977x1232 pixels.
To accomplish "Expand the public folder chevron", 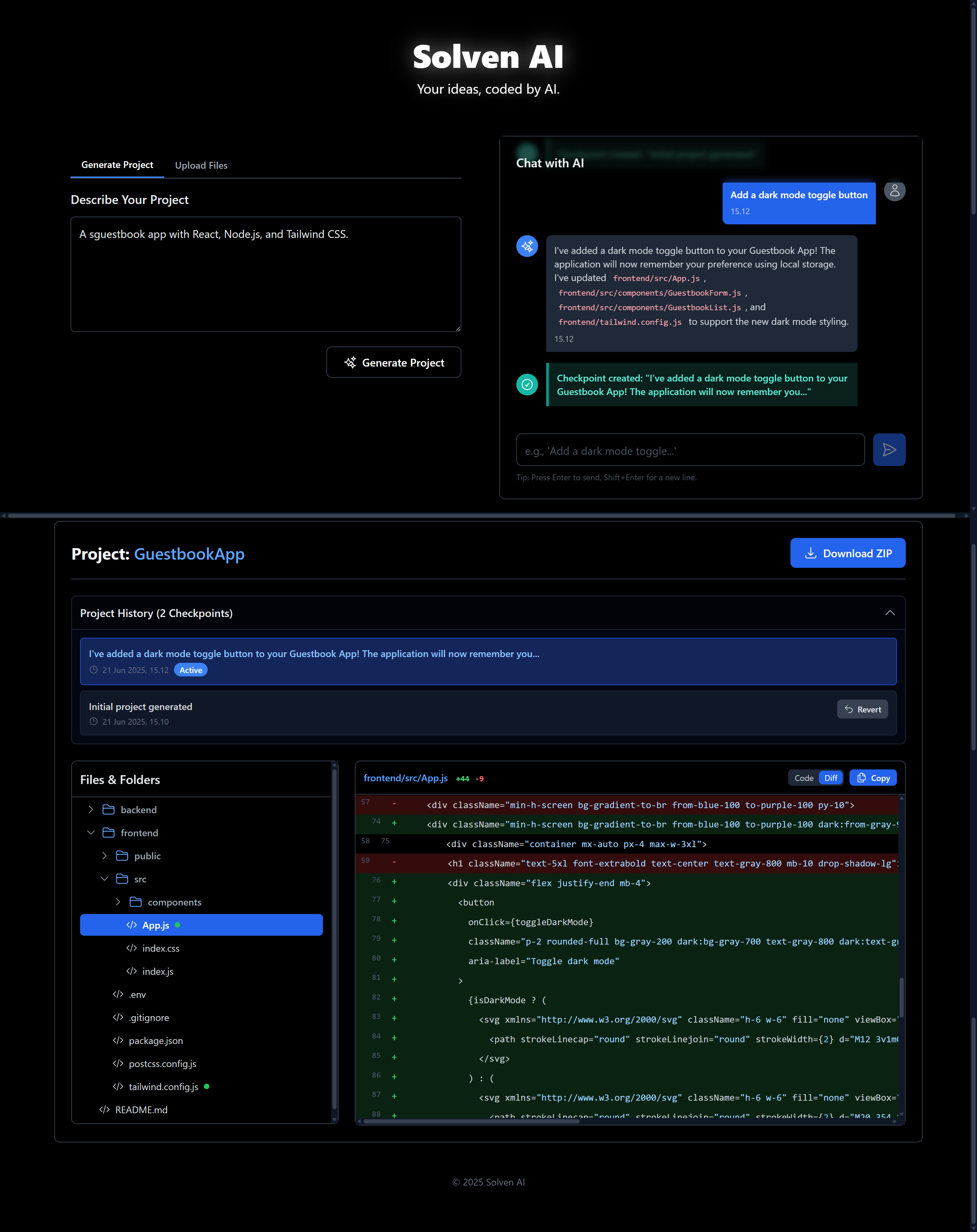I will point(104,856).
